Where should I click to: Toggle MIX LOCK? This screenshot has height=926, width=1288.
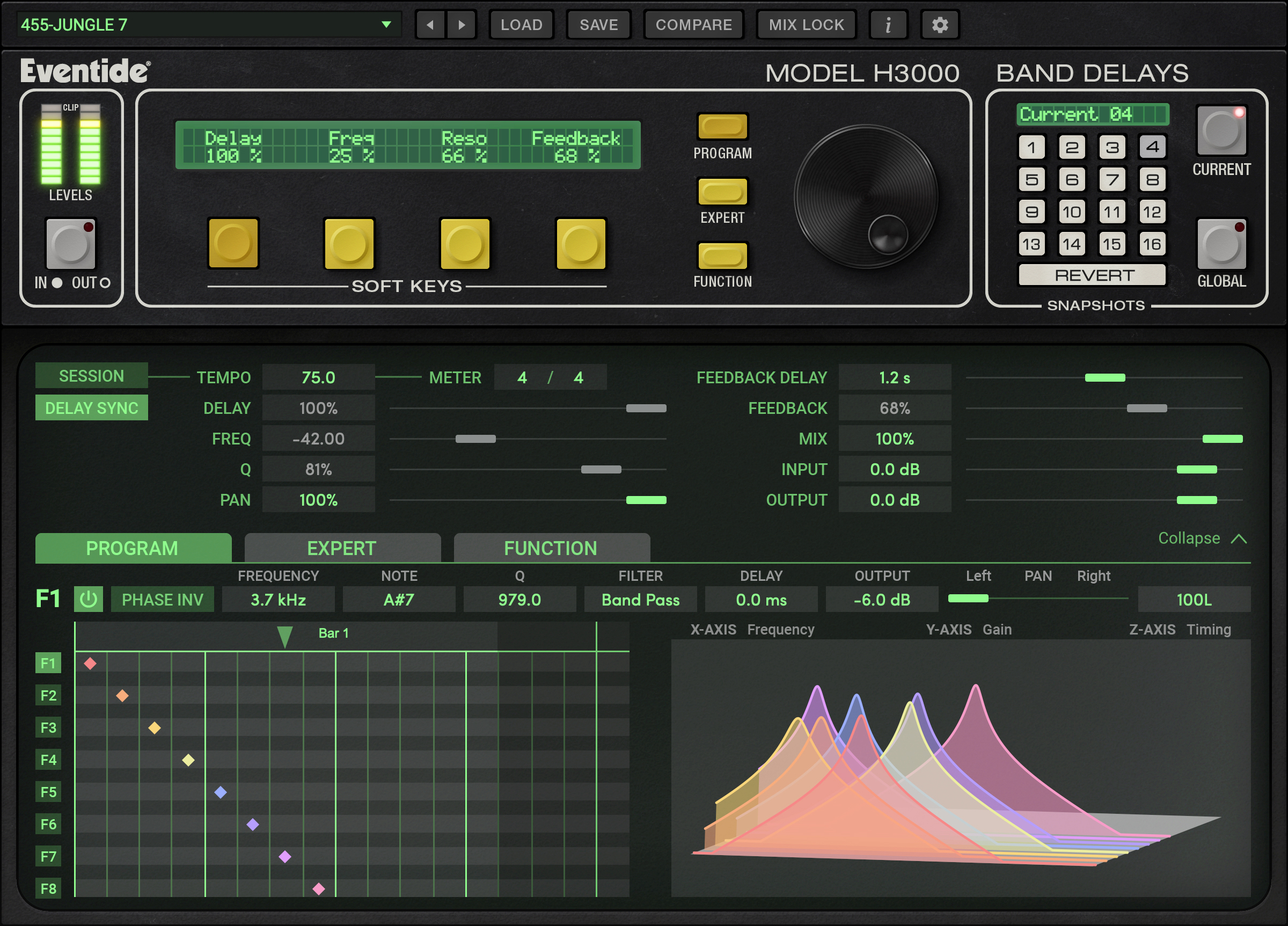pos(806,25)
